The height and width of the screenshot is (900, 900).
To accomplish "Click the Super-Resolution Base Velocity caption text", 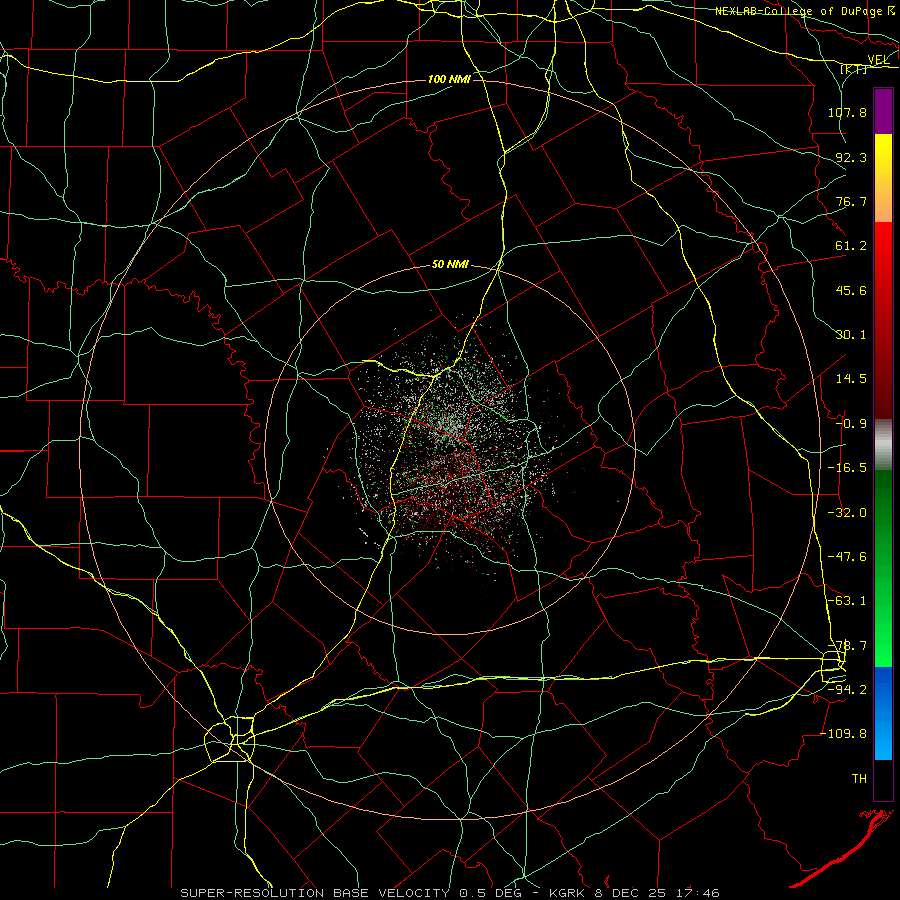I will tap(449, 893).
